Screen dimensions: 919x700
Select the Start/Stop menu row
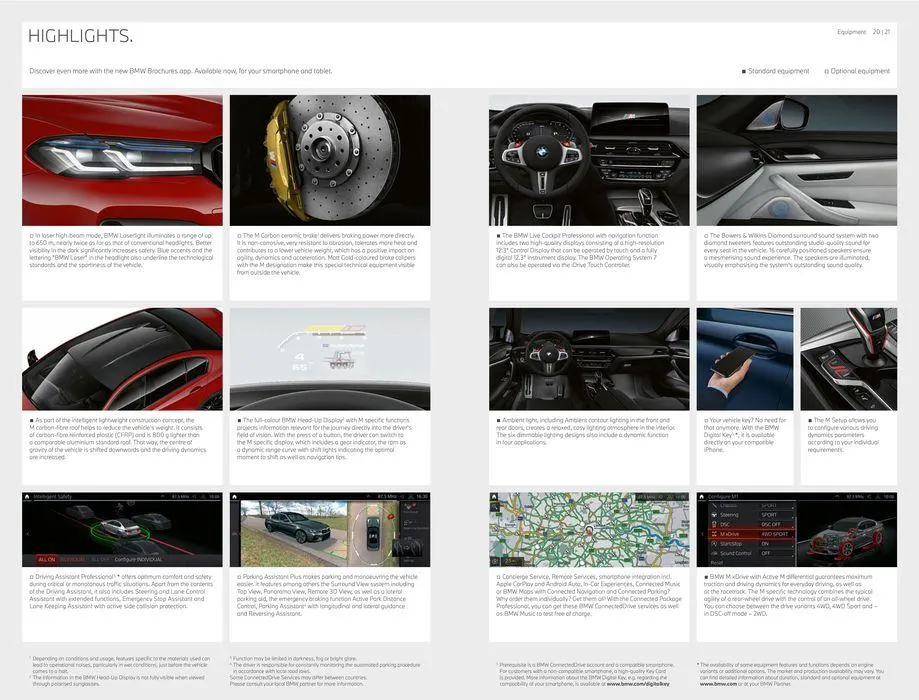733,543
